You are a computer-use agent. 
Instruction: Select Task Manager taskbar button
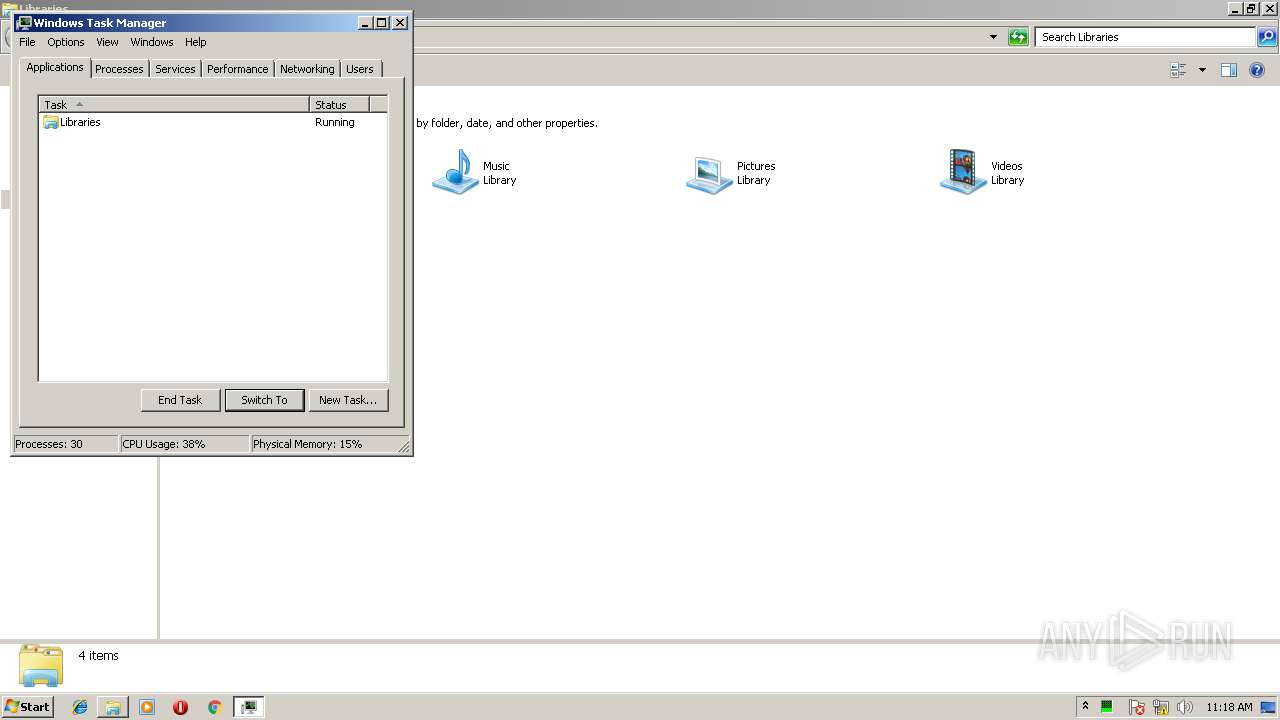pyautogui.click(x=248, y=707)
